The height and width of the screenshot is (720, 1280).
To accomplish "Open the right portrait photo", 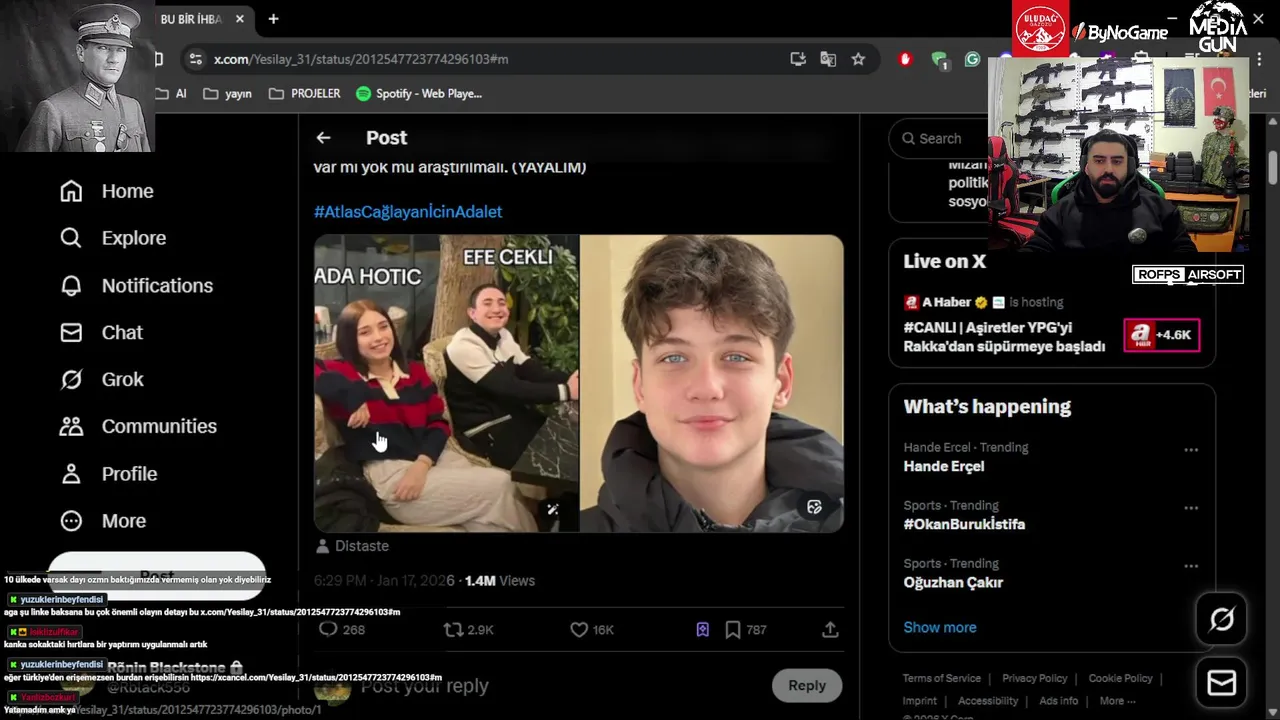I will pos(712,383).
